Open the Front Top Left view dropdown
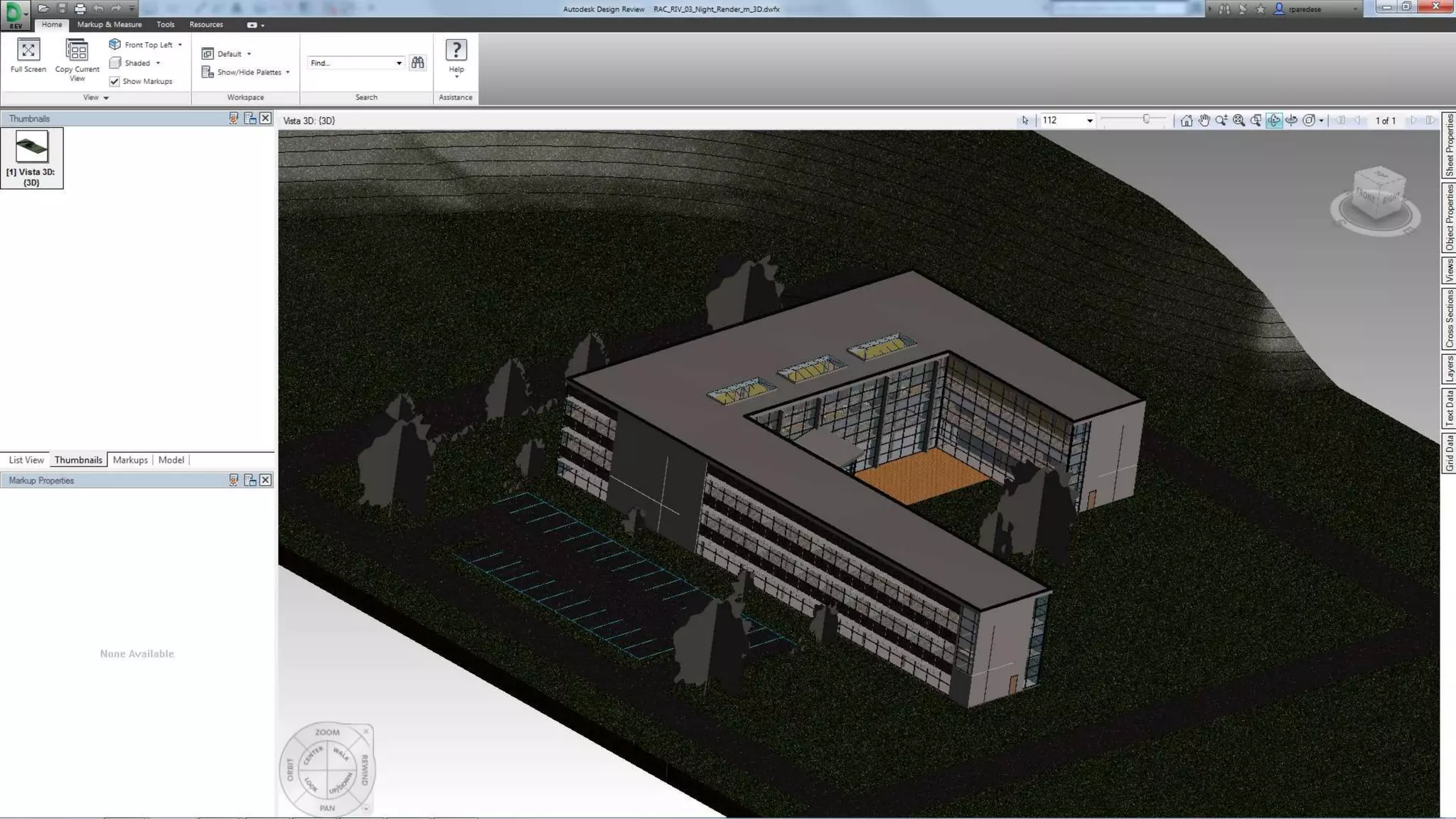The width and height of the screenshot is (1456, 819). pos(180,44)
